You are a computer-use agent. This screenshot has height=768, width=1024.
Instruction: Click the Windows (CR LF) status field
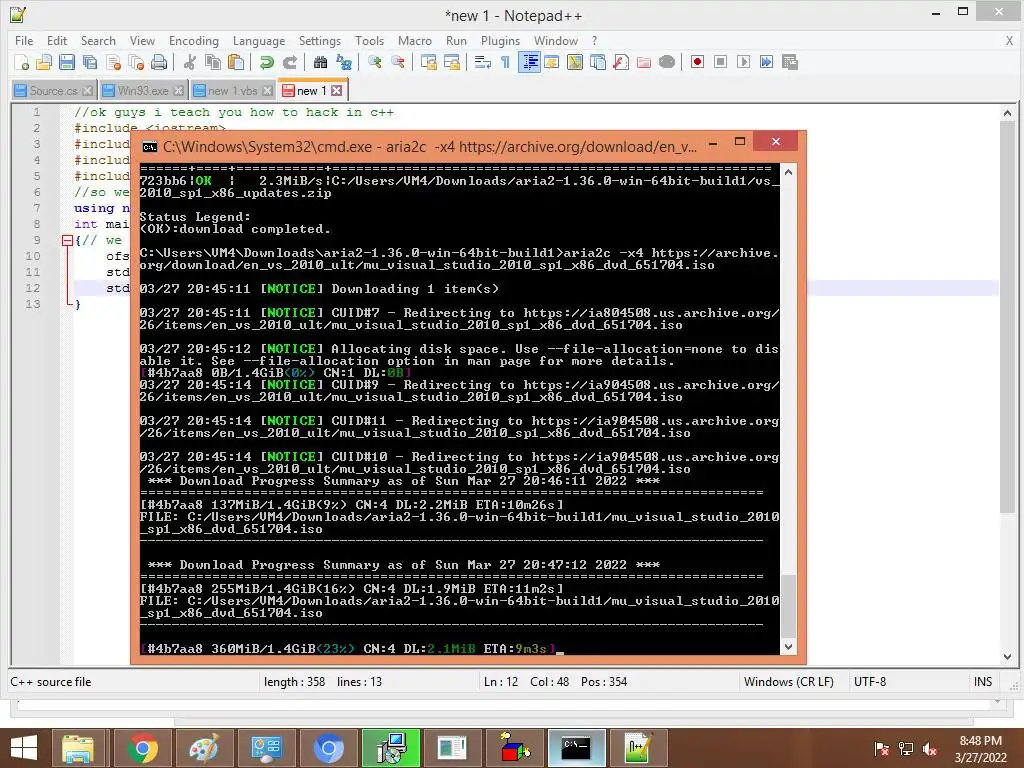pyautogui.click(x=789, y=682)
